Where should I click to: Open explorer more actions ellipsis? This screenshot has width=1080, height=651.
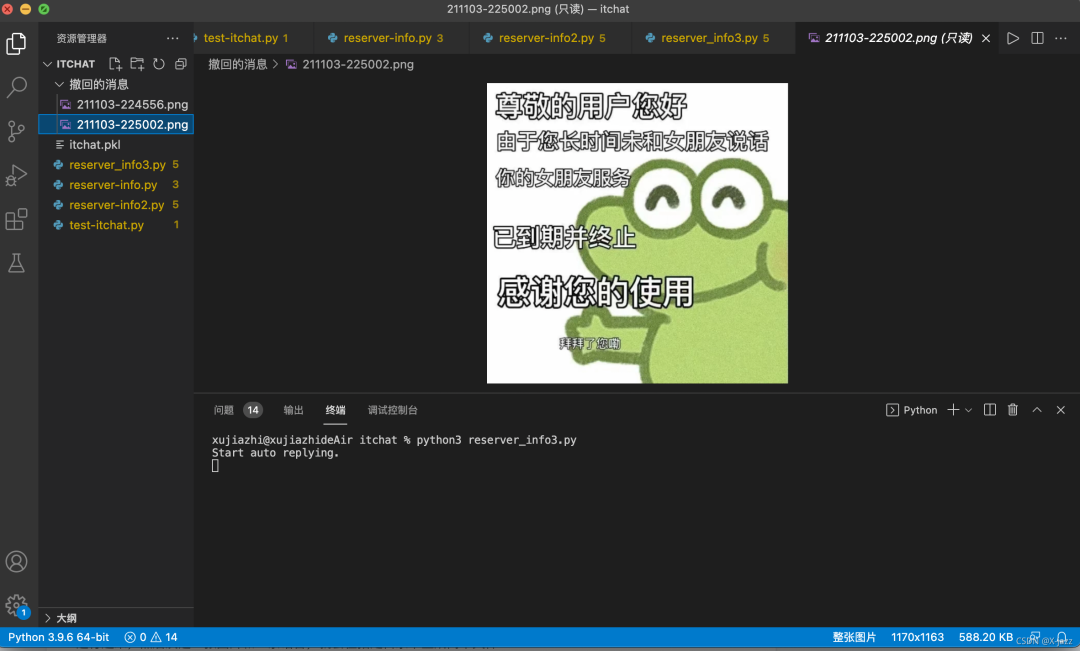[x=172, y=38]
